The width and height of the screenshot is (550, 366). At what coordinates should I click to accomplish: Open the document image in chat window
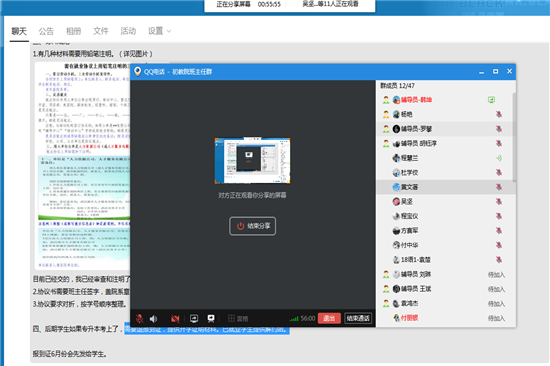(x=82, y=166)
